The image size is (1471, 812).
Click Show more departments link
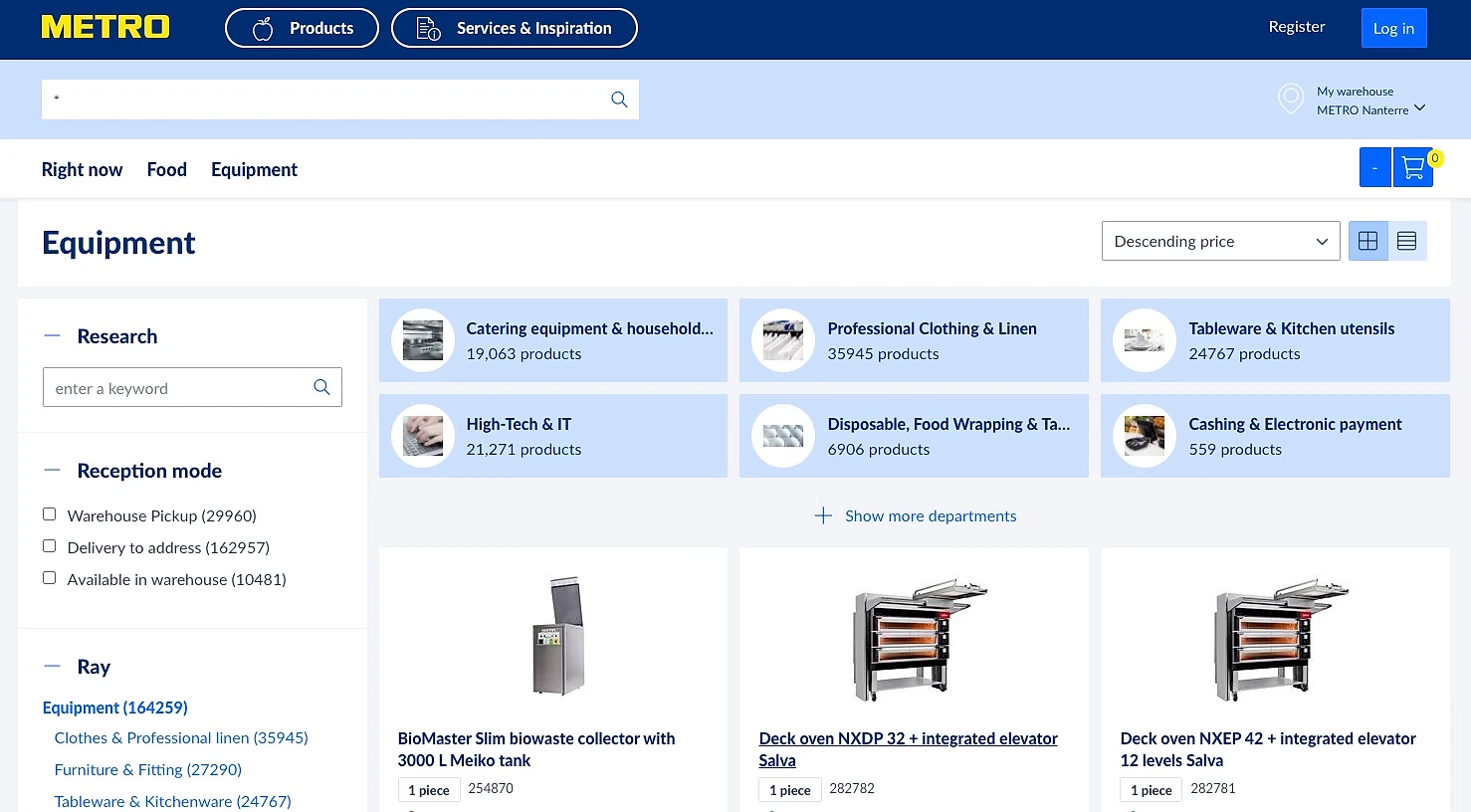point(931,515)
